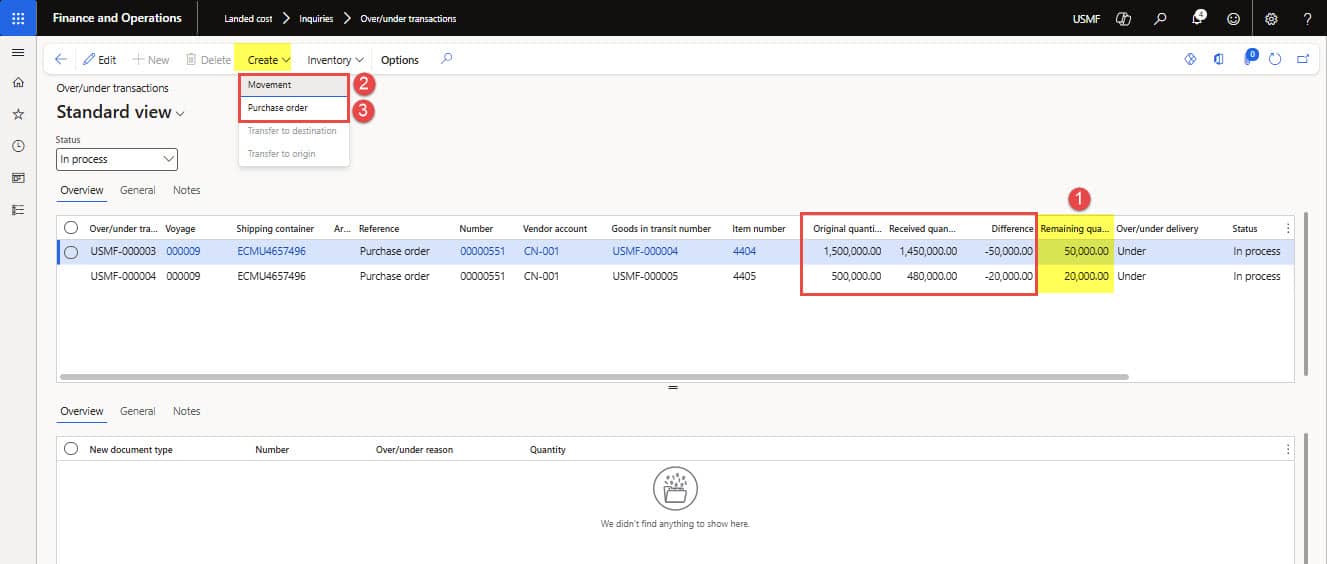Select row USMF-000003 radio button
Viewport: 1327px width, 564px height.
coord(71,252)
